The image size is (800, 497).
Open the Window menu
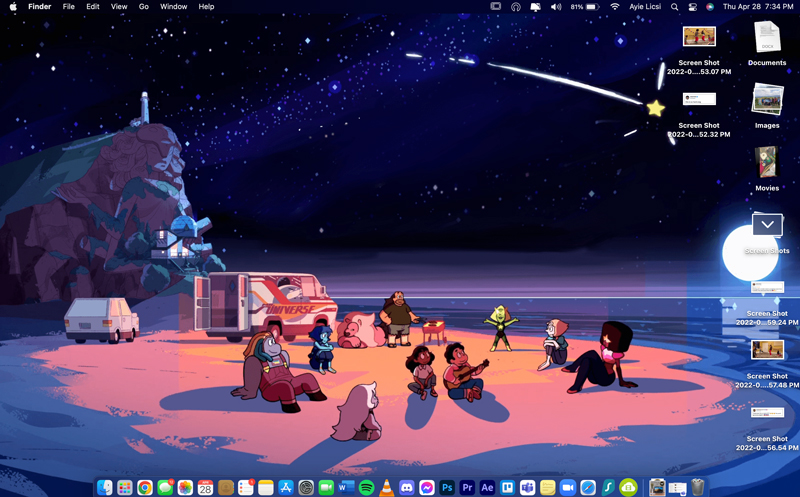click(173, 7)
